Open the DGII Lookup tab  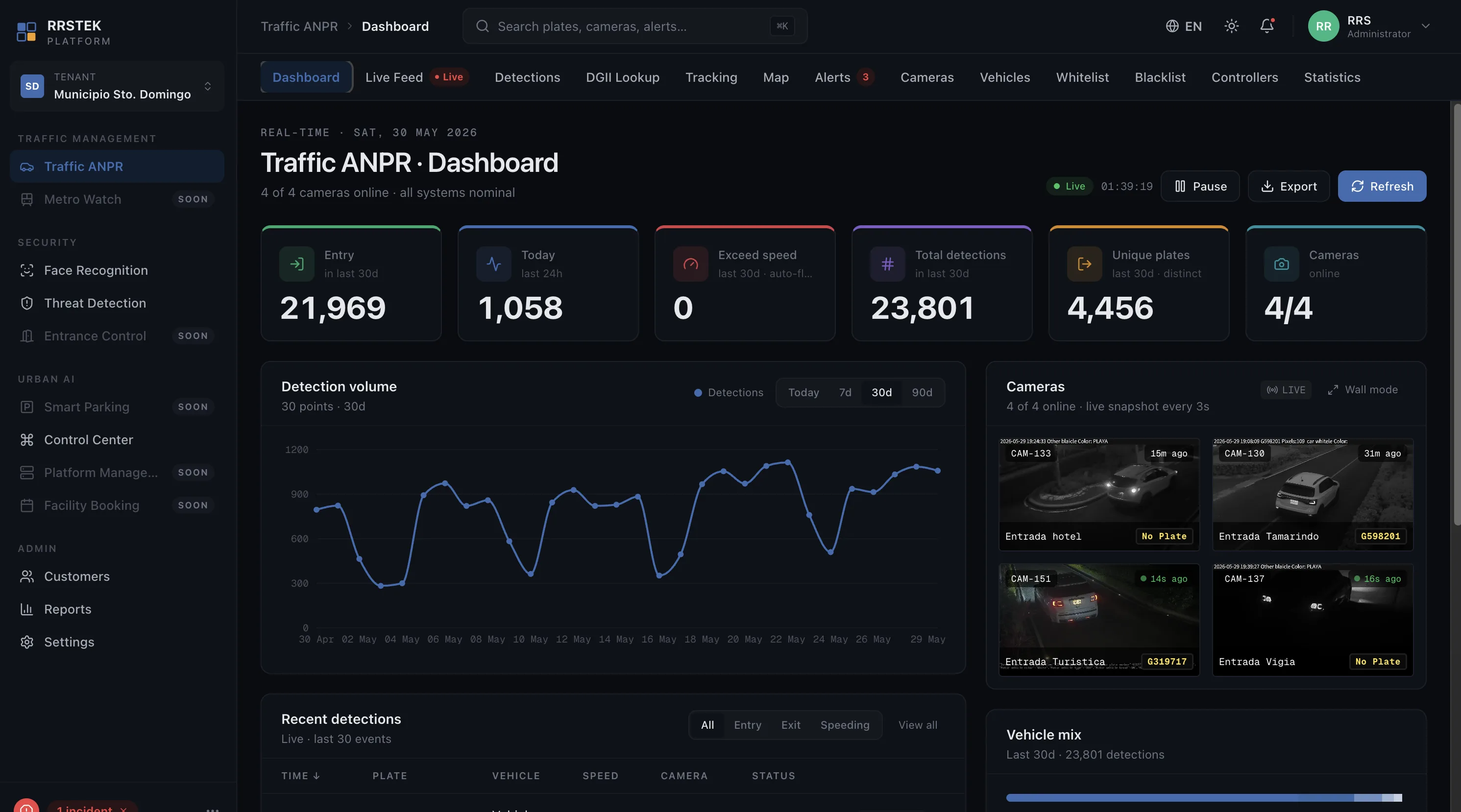622,77
